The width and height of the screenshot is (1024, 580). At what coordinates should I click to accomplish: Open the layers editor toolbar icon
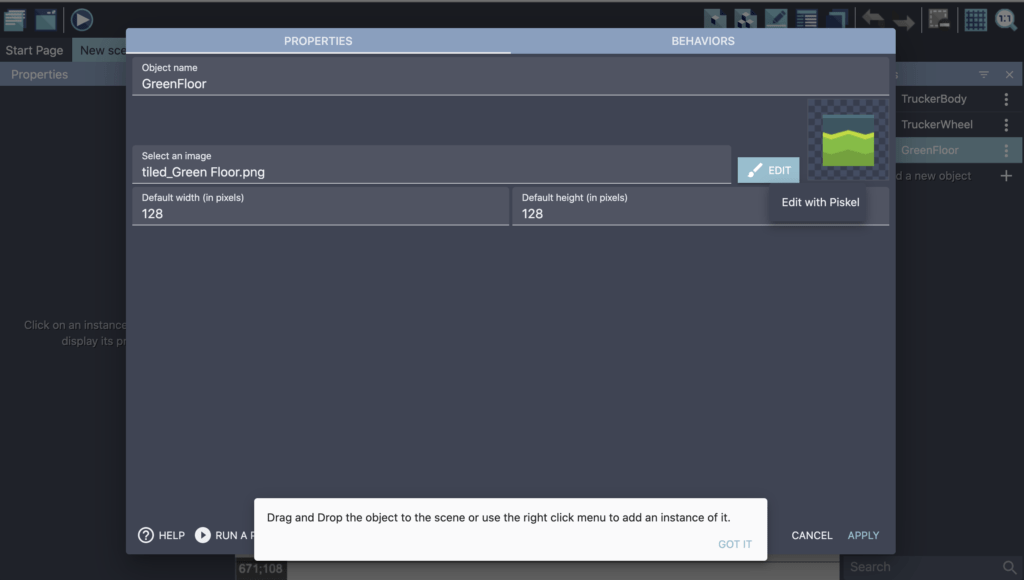click(837, 19)
